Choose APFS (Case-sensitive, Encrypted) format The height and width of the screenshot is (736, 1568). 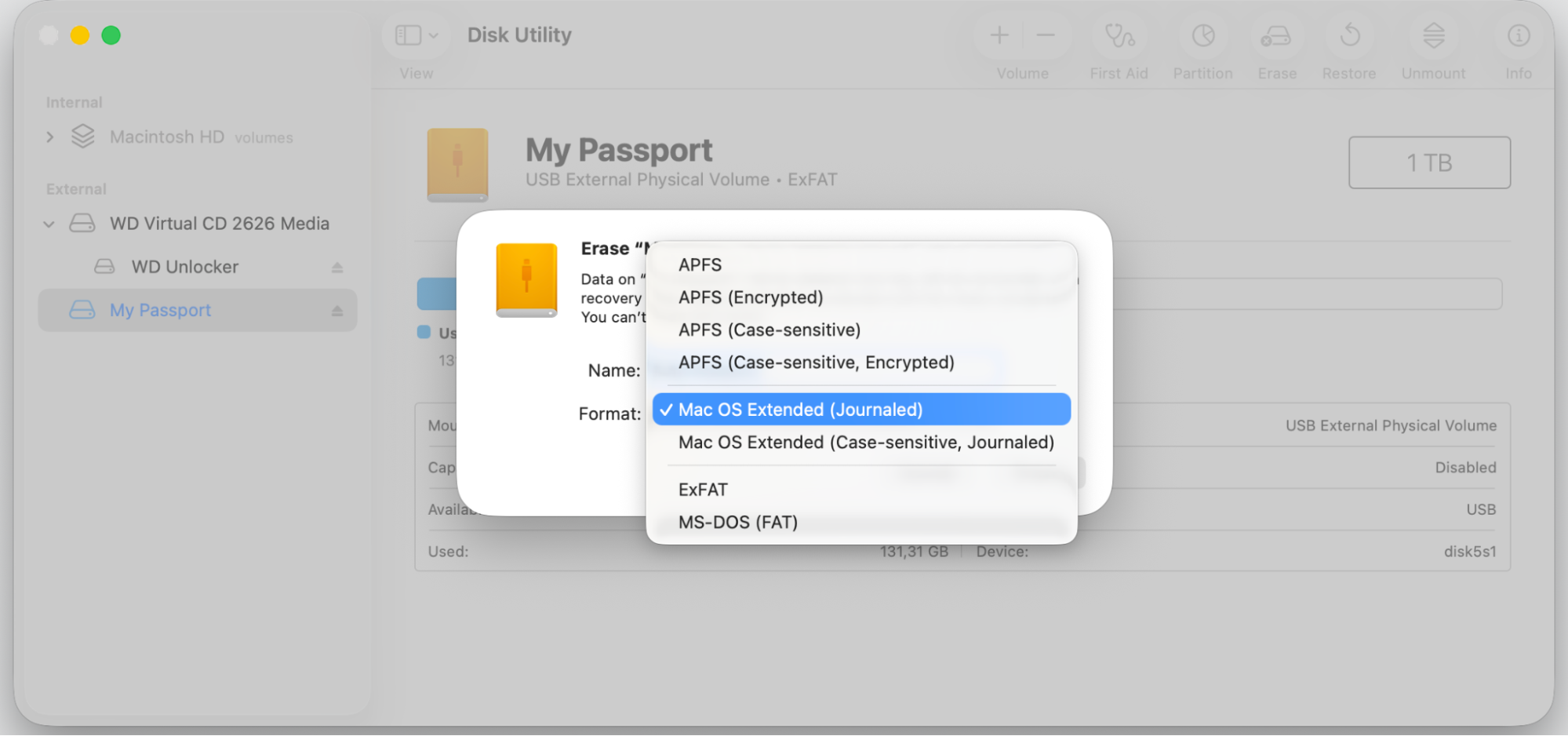point(861,363)
